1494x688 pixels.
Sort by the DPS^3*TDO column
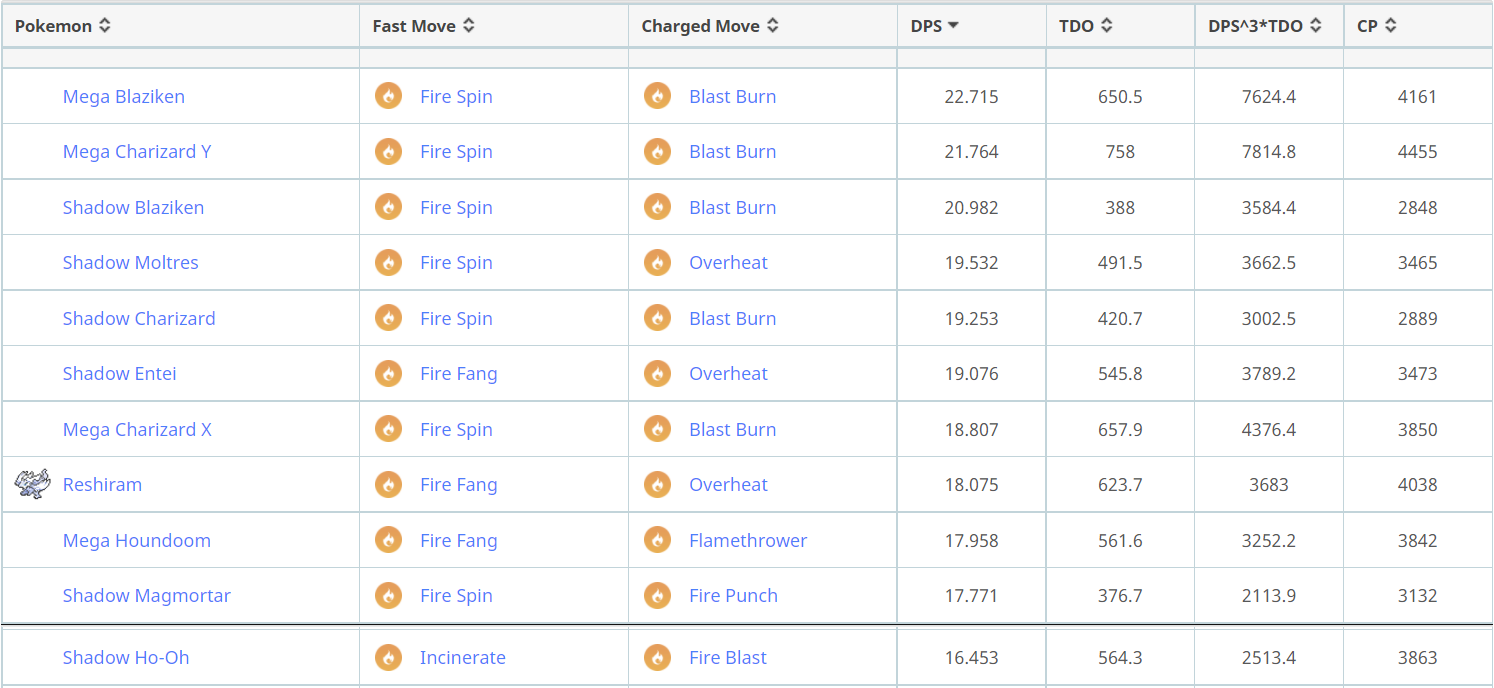[x=1264, y=26]
